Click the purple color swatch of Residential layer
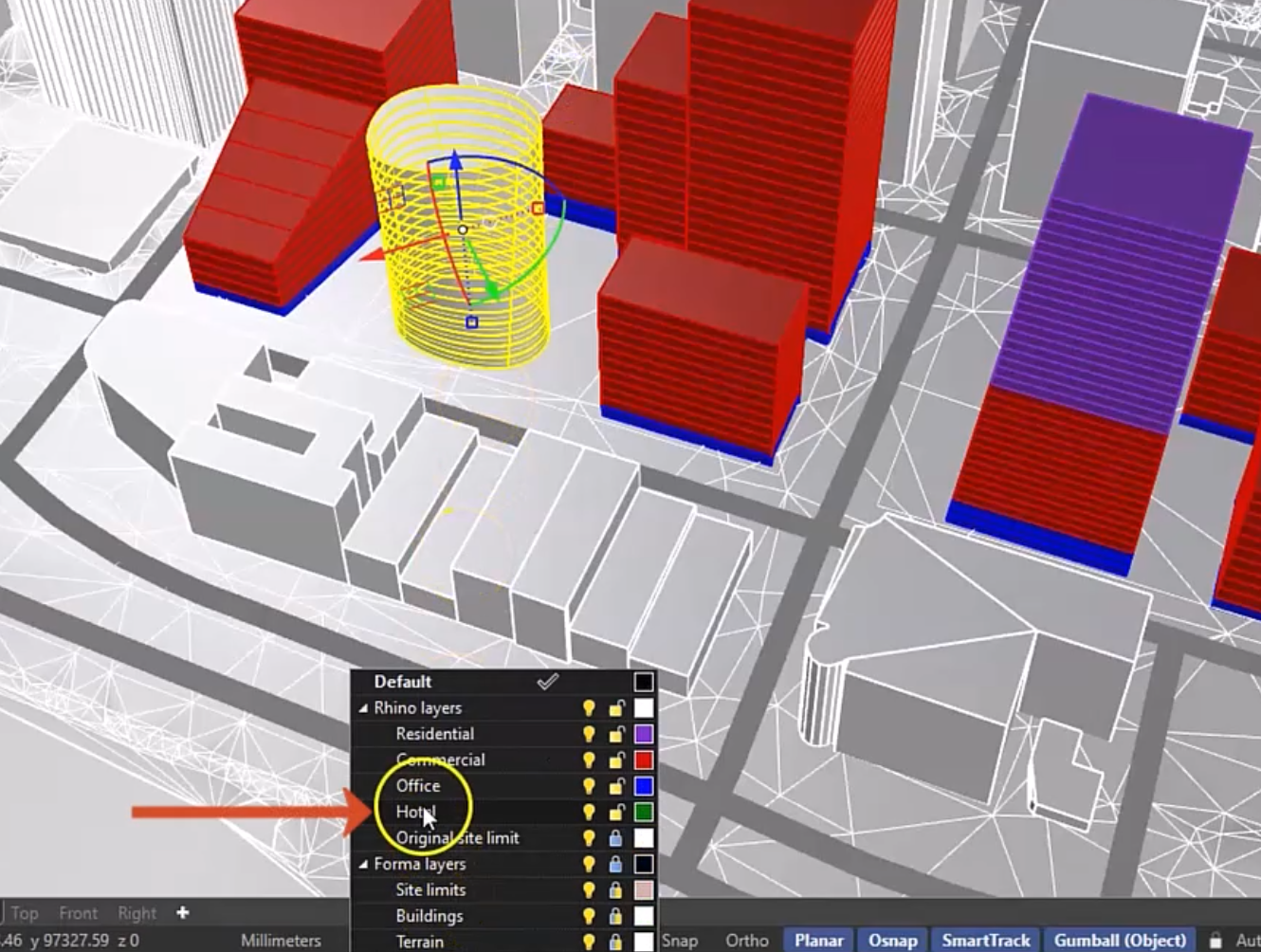This screenshot has width=1261, height=952. click(x=643, y=733)
